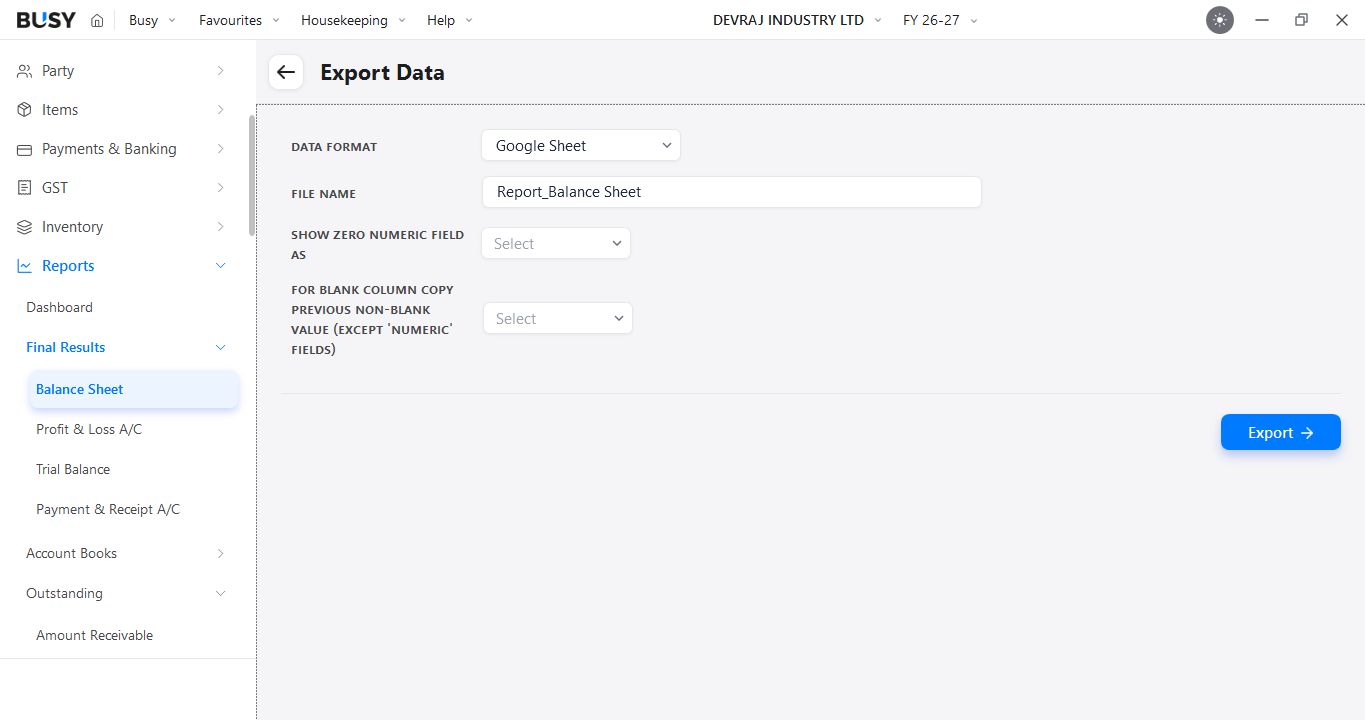The image size is (1365, 720).
Task: Select Balance Sheet in the sidebar
Action: [134, 390]
